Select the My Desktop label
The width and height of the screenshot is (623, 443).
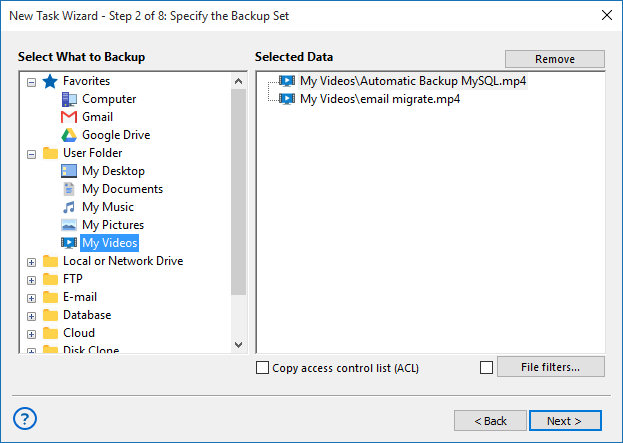coord(113,171)
